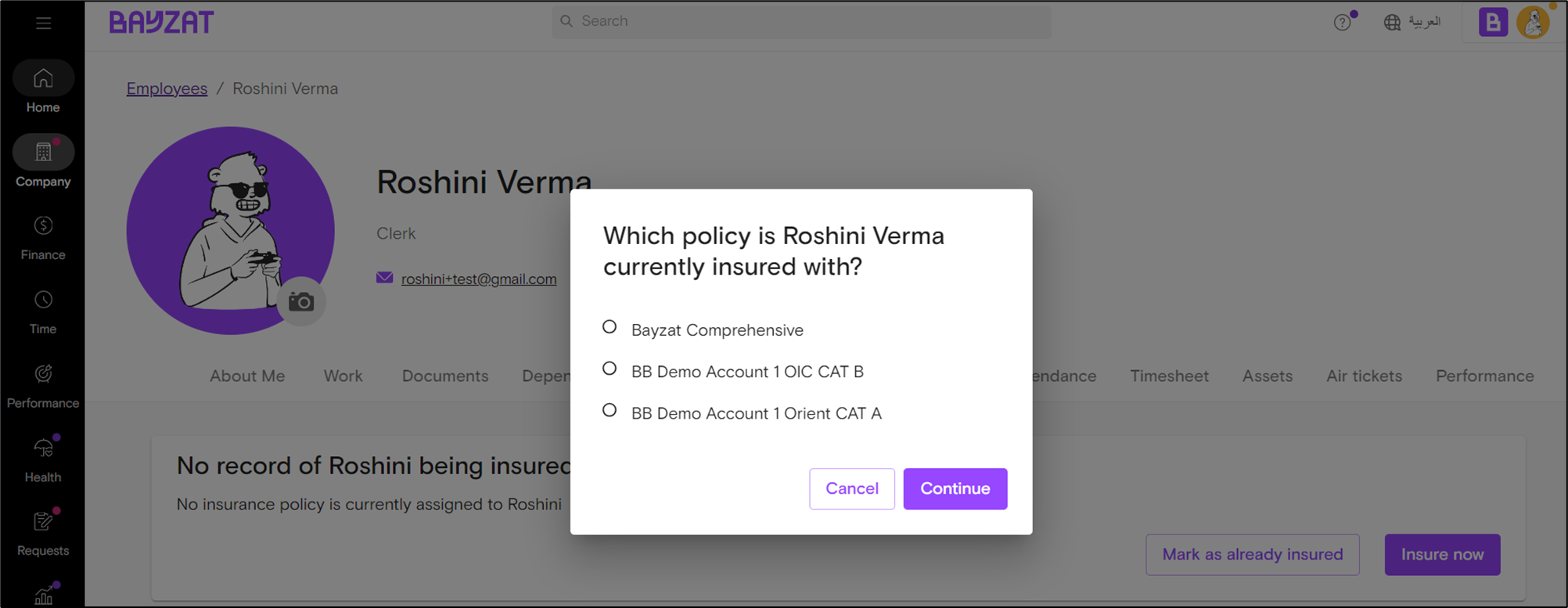This screenshot has width=1568, height=608.
Task: Switch to the Air tickets tab
Action: [x=1364, y=376]
